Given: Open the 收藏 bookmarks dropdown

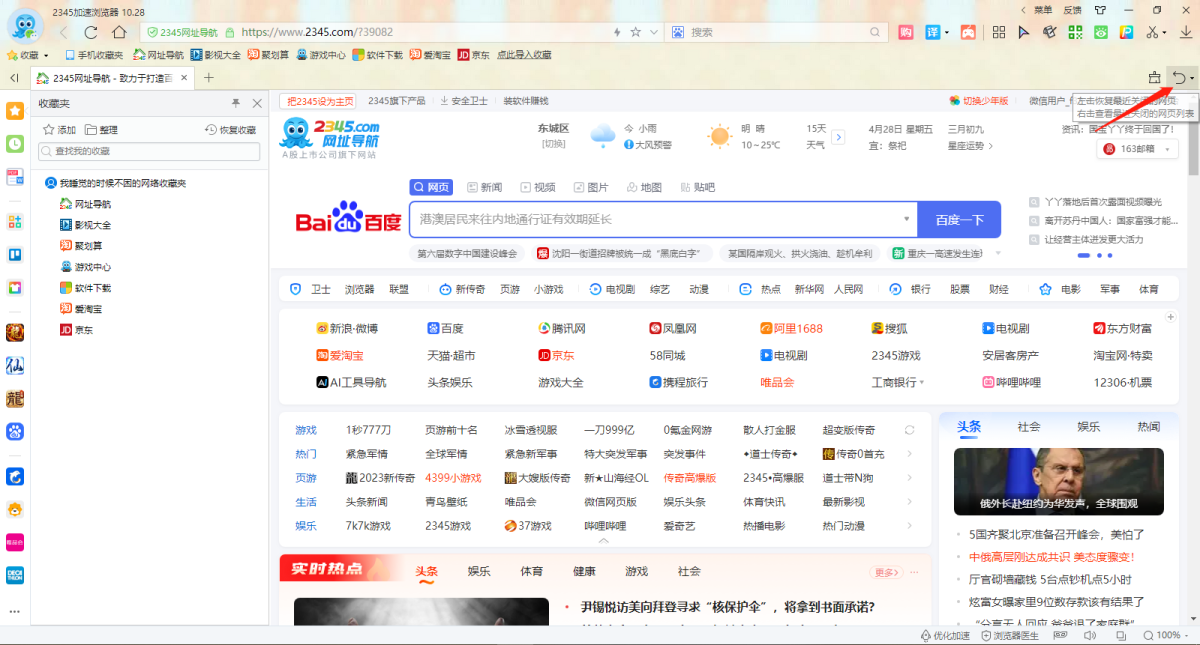Looking at the screenshot, I should [28, 55].
